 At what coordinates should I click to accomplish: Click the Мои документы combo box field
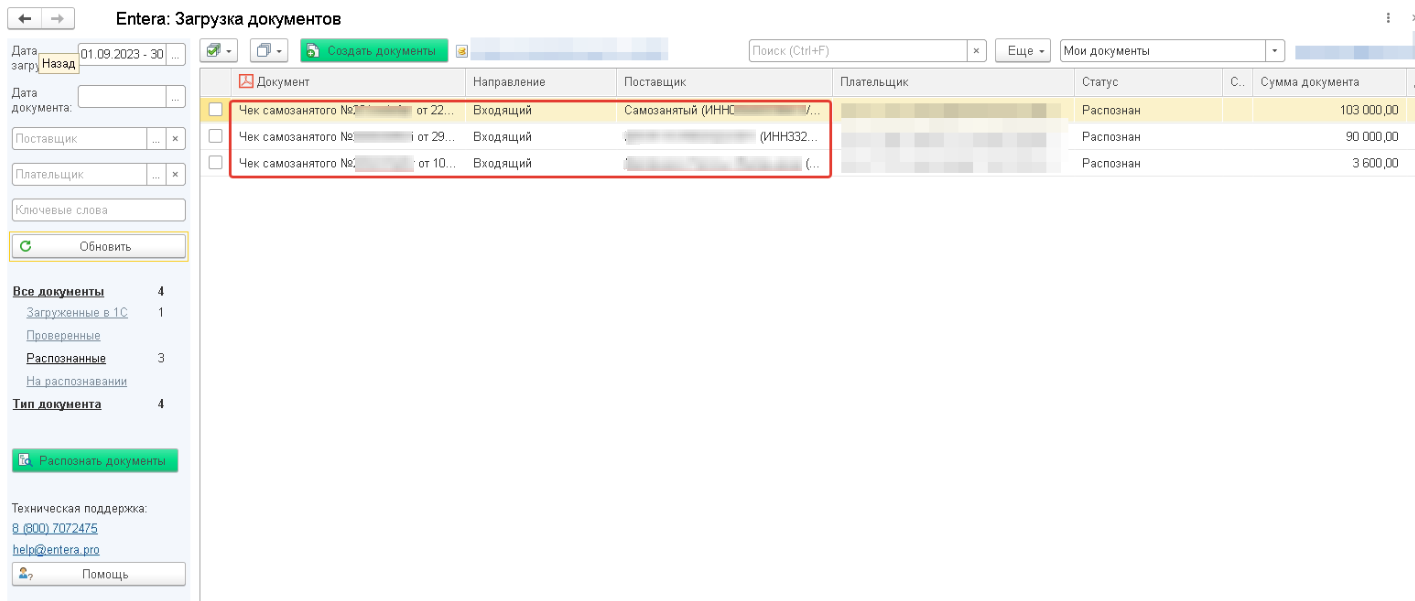point(1163,50)
